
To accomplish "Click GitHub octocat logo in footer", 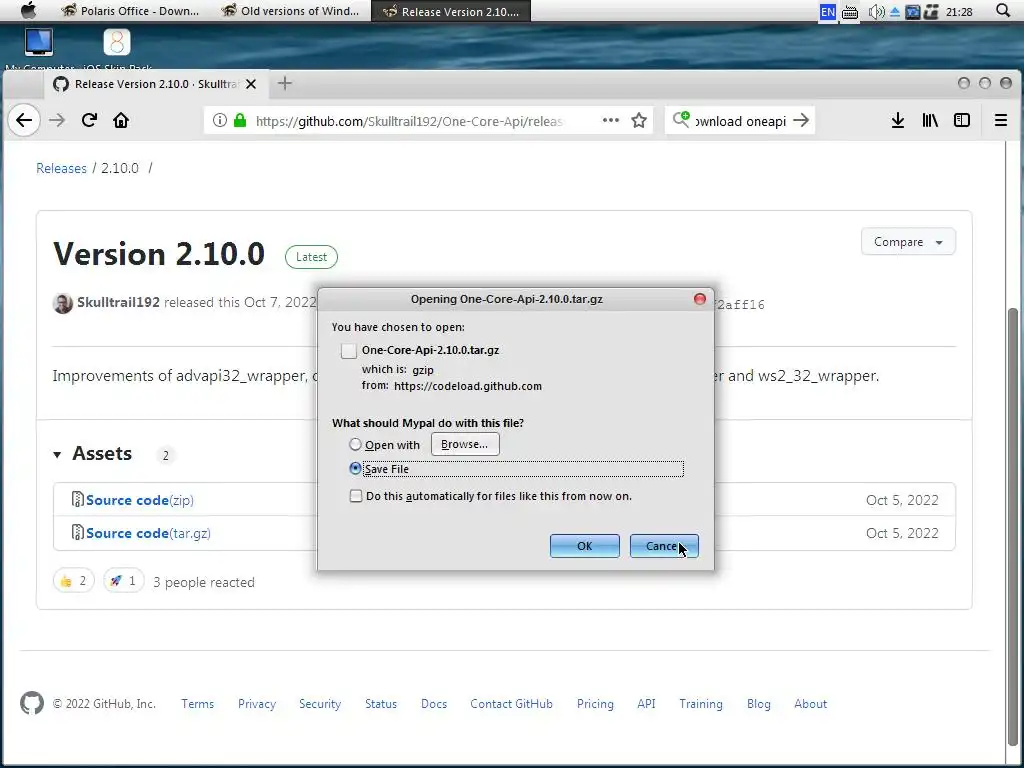I will (32, 703).
